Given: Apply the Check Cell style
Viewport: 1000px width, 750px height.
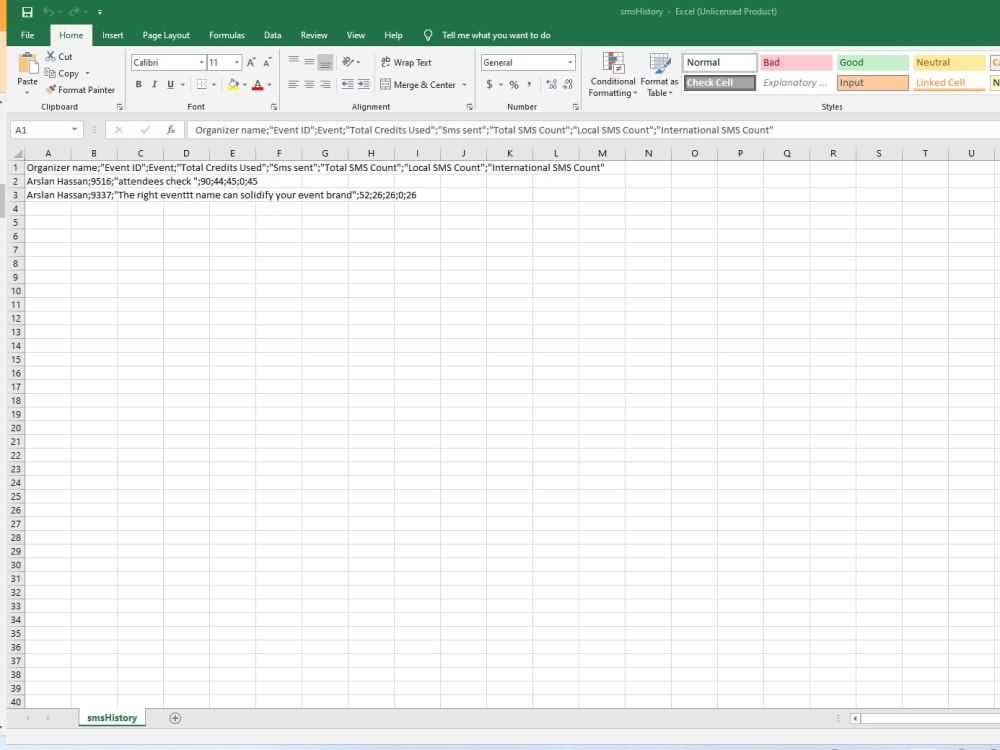Looking at the screenshot, I should tap(720, 82).
